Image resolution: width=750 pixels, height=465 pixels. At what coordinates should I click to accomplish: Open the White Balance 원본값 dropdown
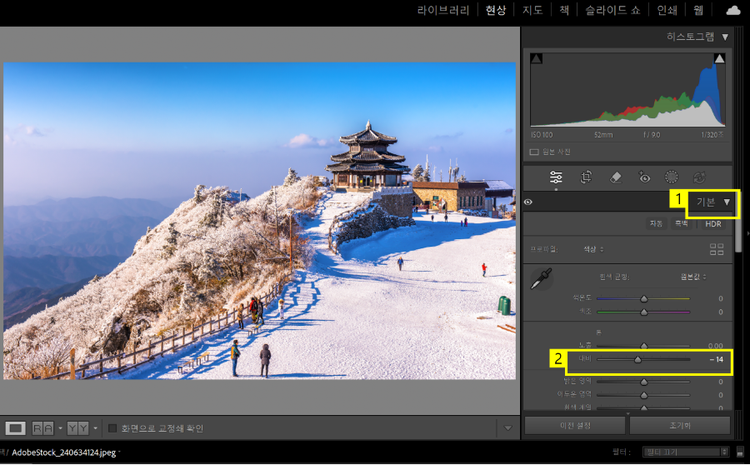coord(694,277)
